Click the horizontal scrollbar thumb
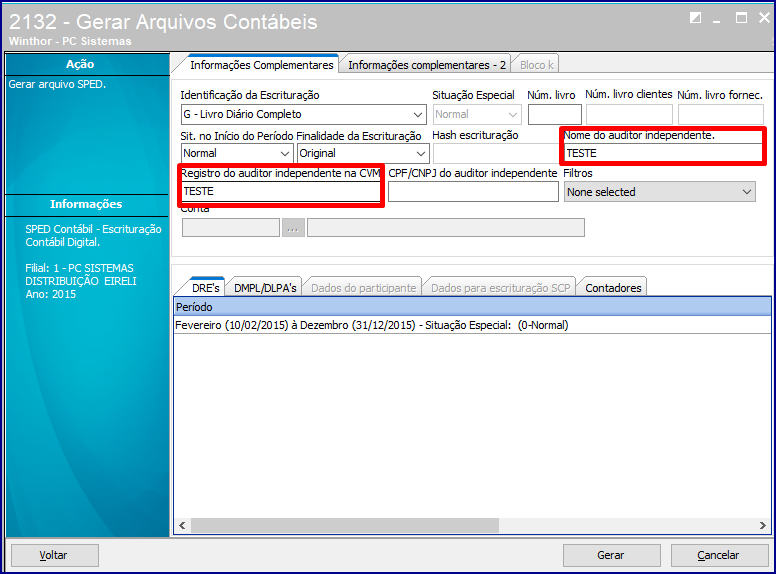The width and height of the screenshot is (776, 574). click(345, 526)
